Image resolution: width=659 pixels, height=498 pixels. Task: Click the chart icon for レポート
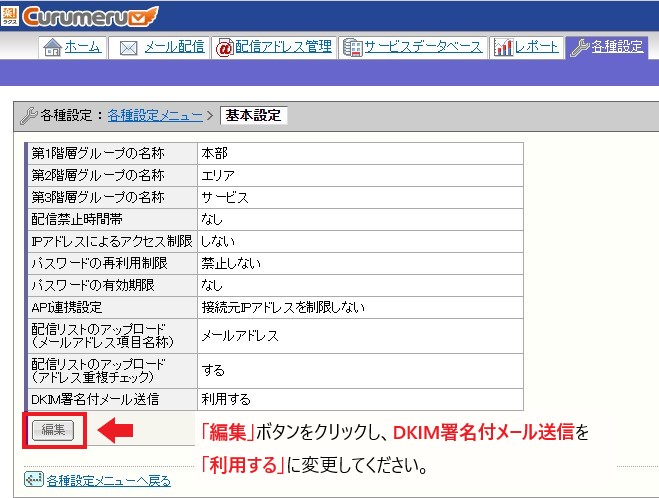coord(504,48)
